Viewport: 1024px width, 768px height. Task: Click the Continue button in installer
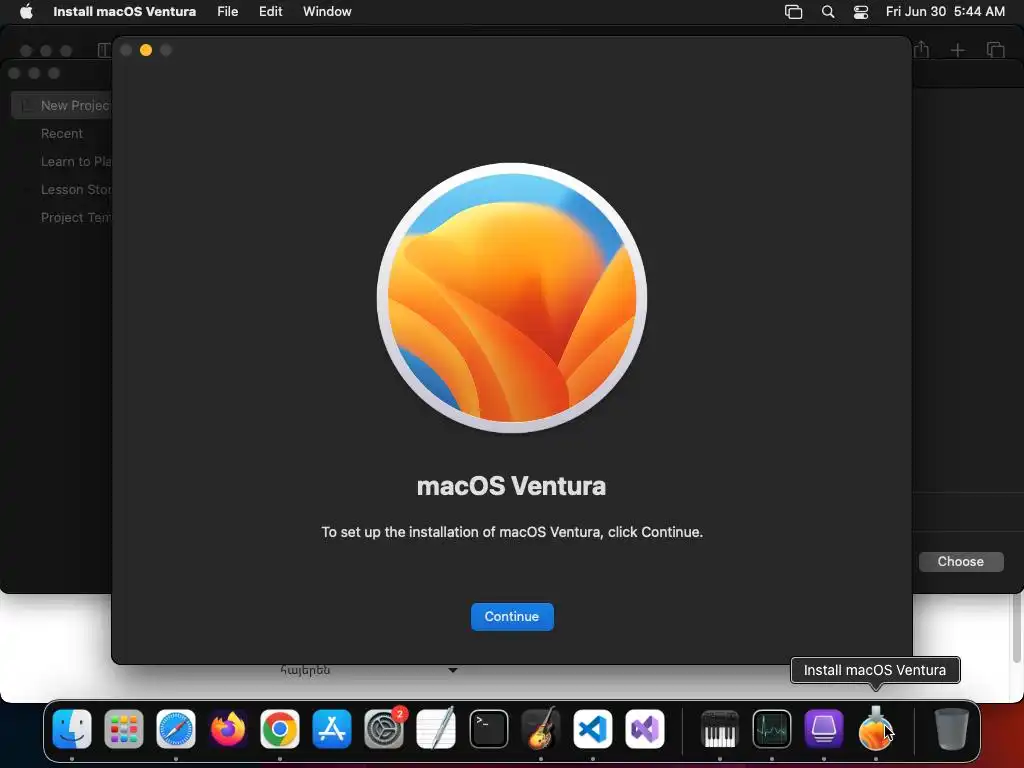512,616
